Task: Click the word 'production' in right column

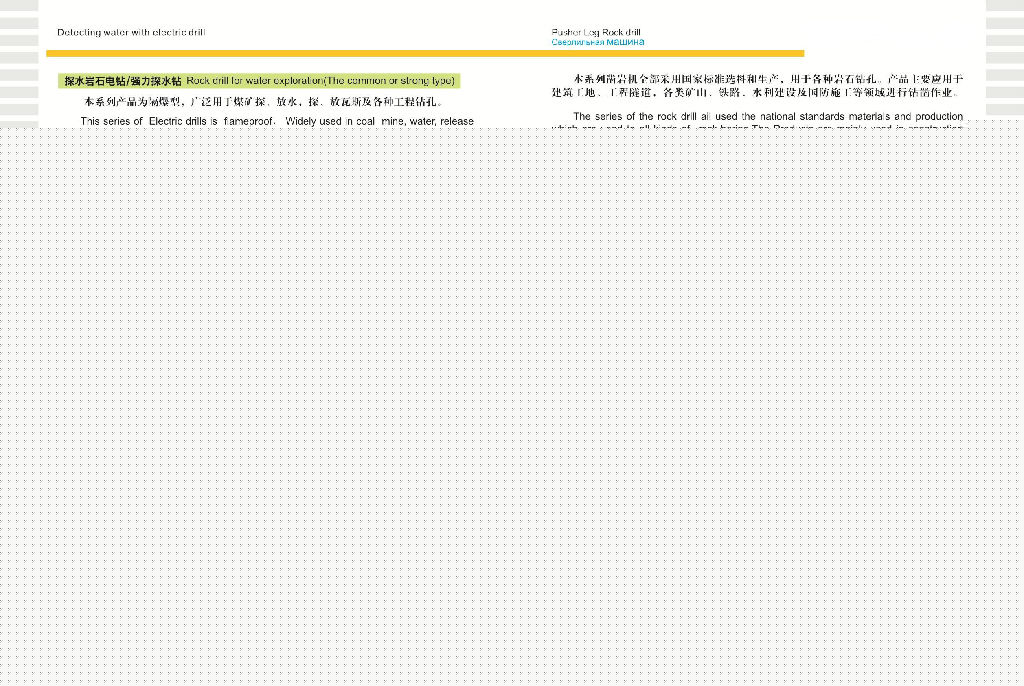Action: [x=938, y=117]
